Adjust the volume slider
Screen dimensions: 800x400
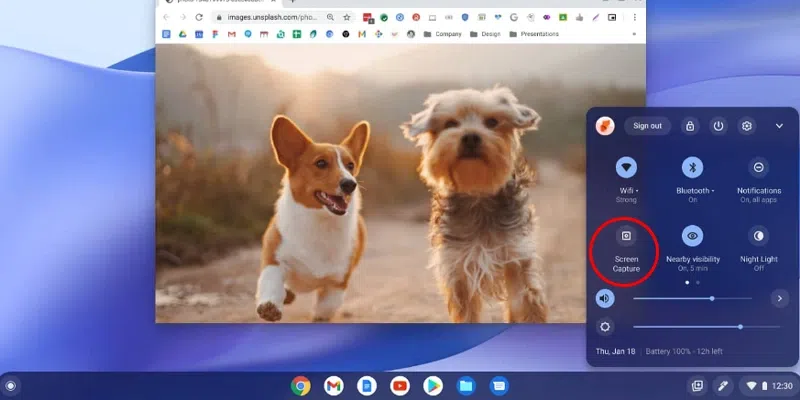[x=692, y=298]
